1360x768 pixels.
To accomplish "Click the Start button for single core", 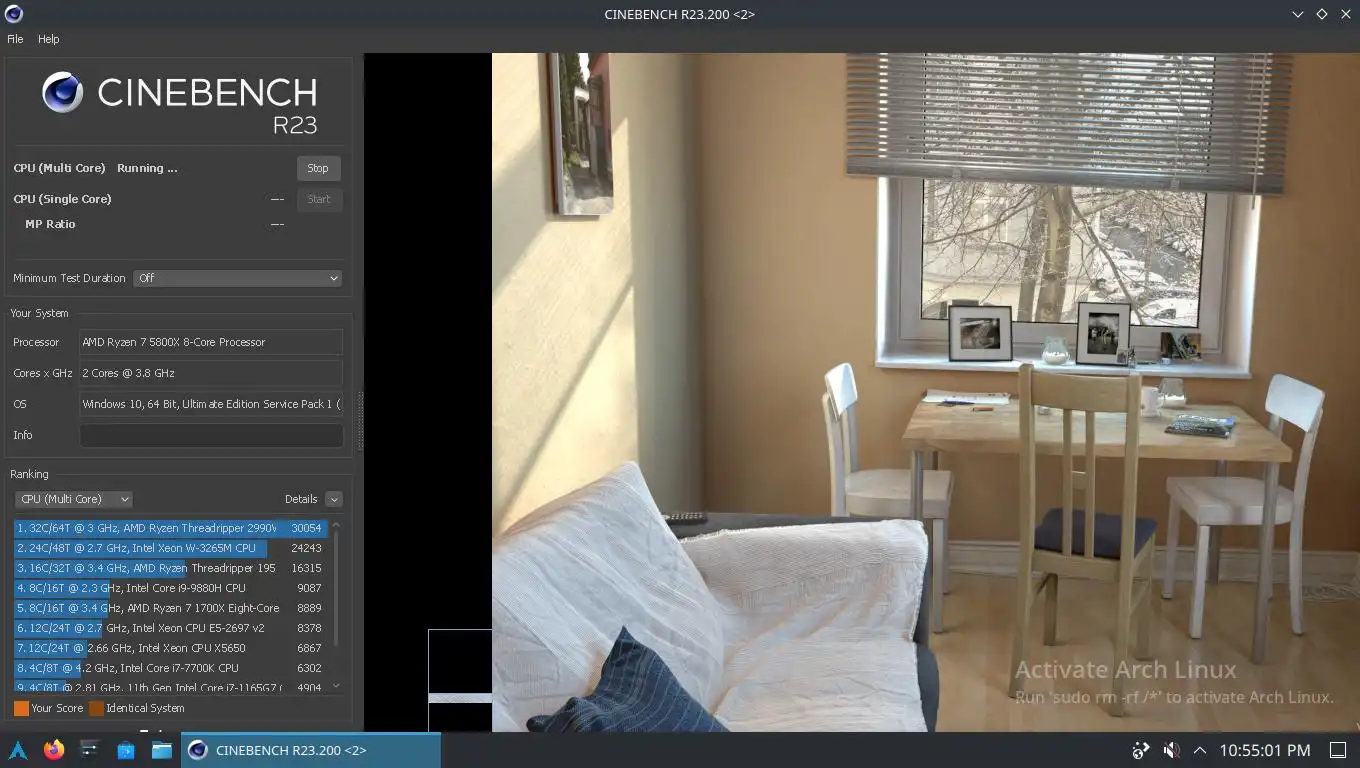I will [319, 199].
